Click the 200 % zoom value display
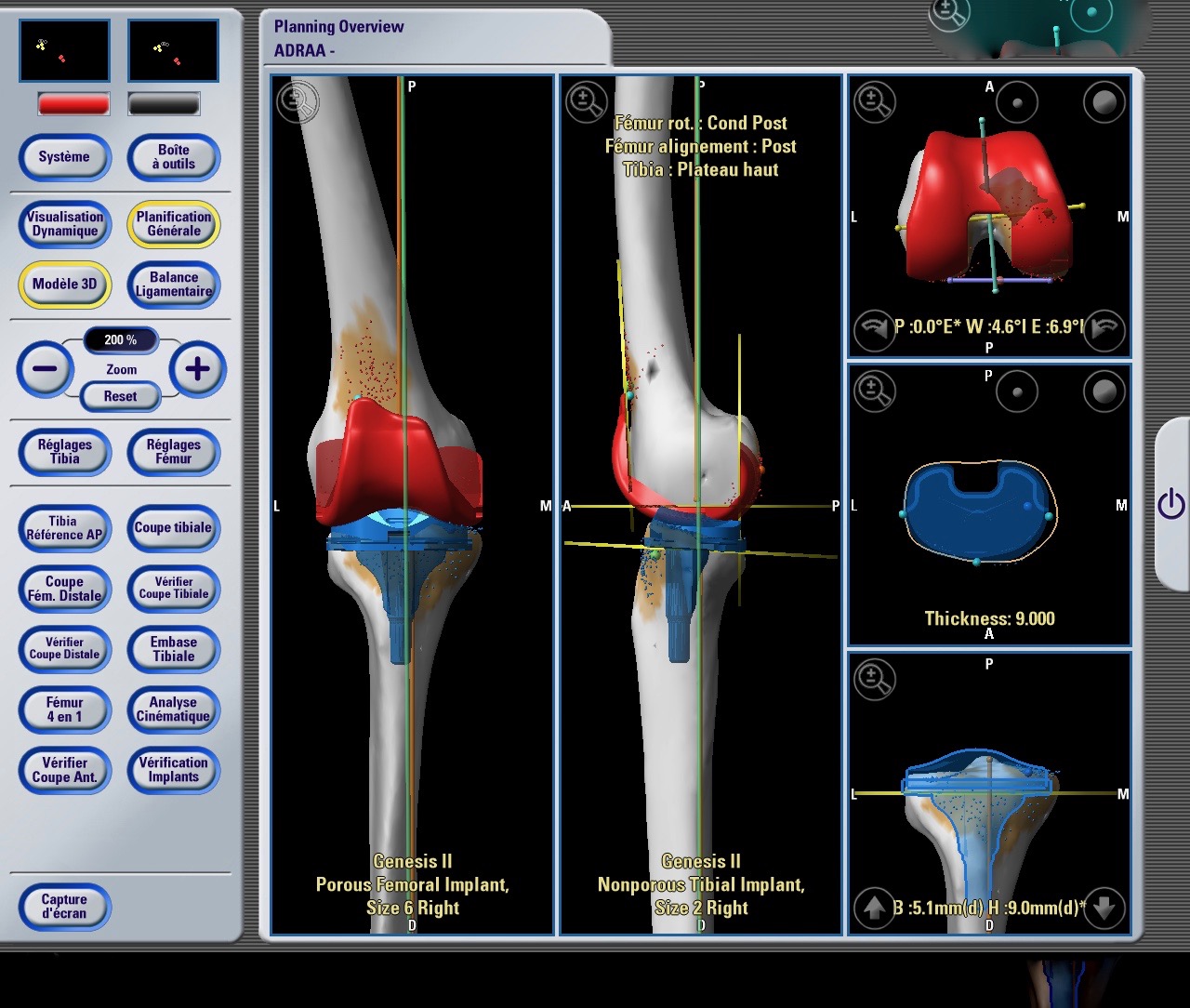The width and height of the screenshot is (1190, 1008). coord(120,340)
